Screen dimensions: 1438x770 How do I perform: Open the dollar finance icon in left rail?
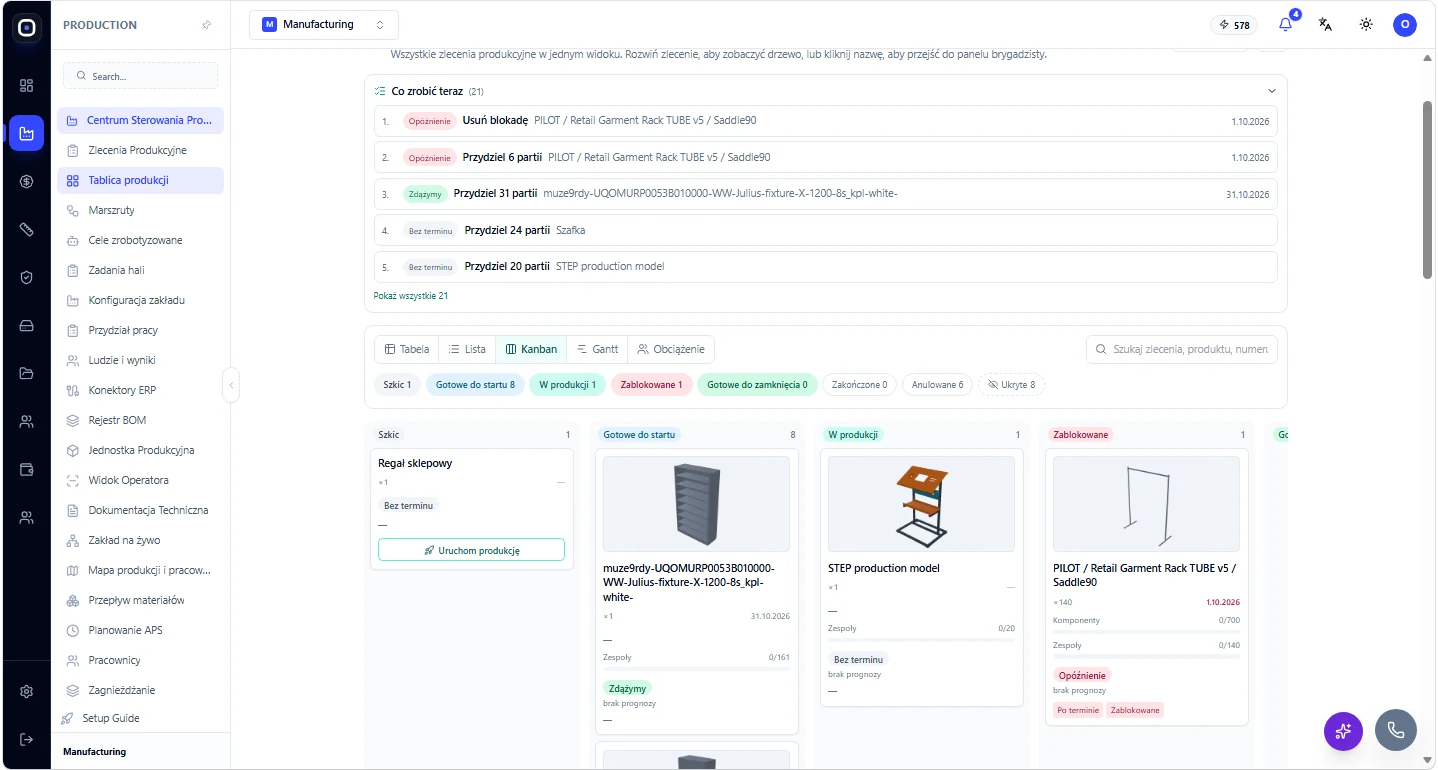27,181
